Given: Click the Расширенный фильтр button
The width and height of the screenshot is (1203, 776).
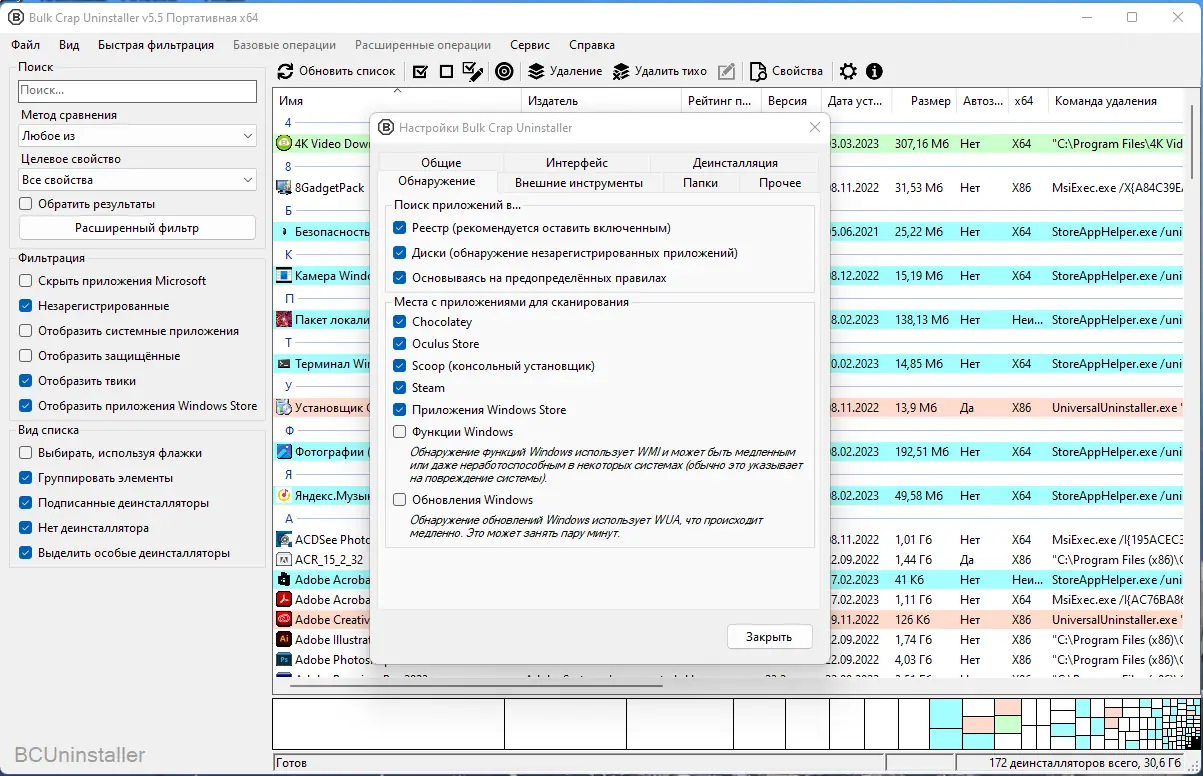Looking at the screenshot, I should (137, 228).
